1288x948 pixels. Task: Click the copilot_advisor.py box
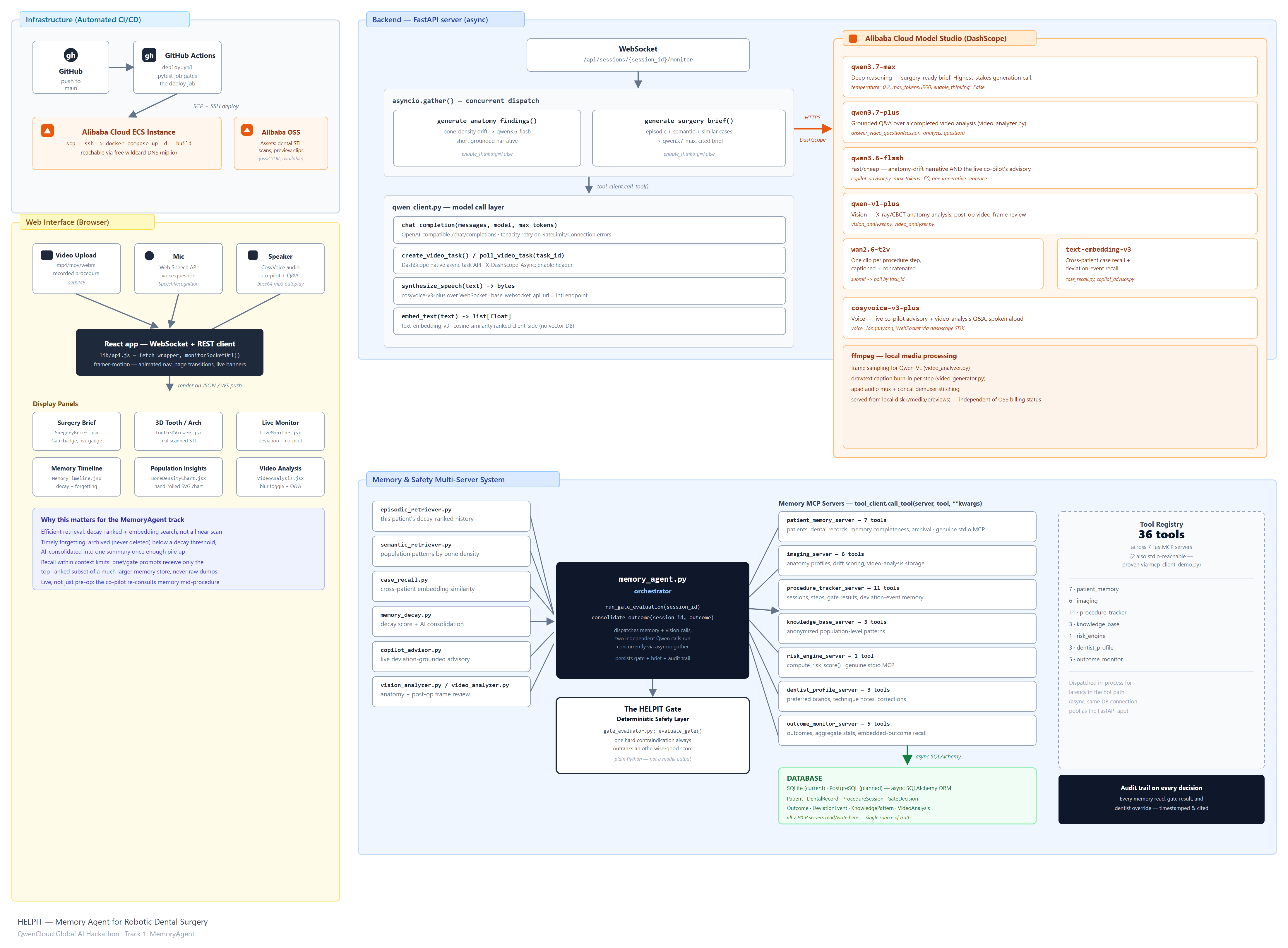(x=451, y=656)
